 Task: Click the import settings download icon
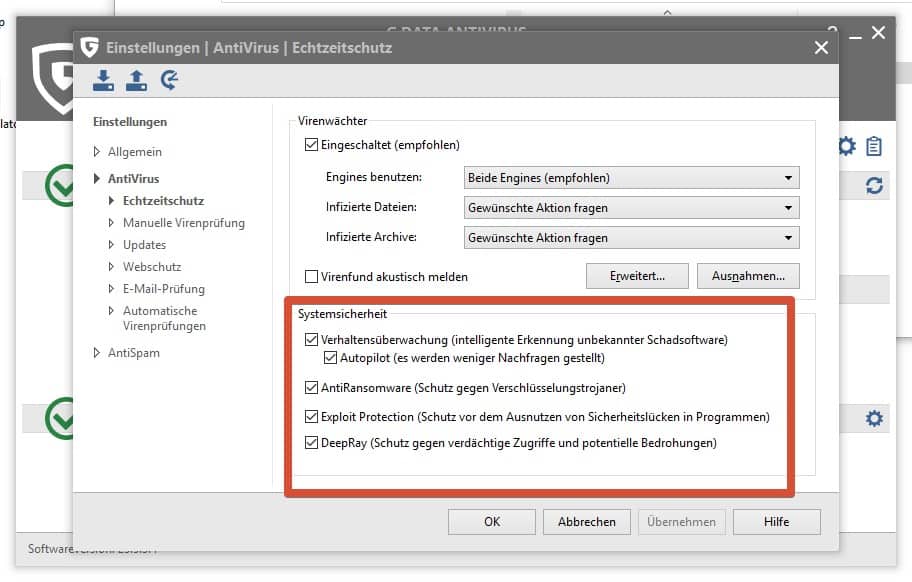pyautogui.click(x=104, y=80)
